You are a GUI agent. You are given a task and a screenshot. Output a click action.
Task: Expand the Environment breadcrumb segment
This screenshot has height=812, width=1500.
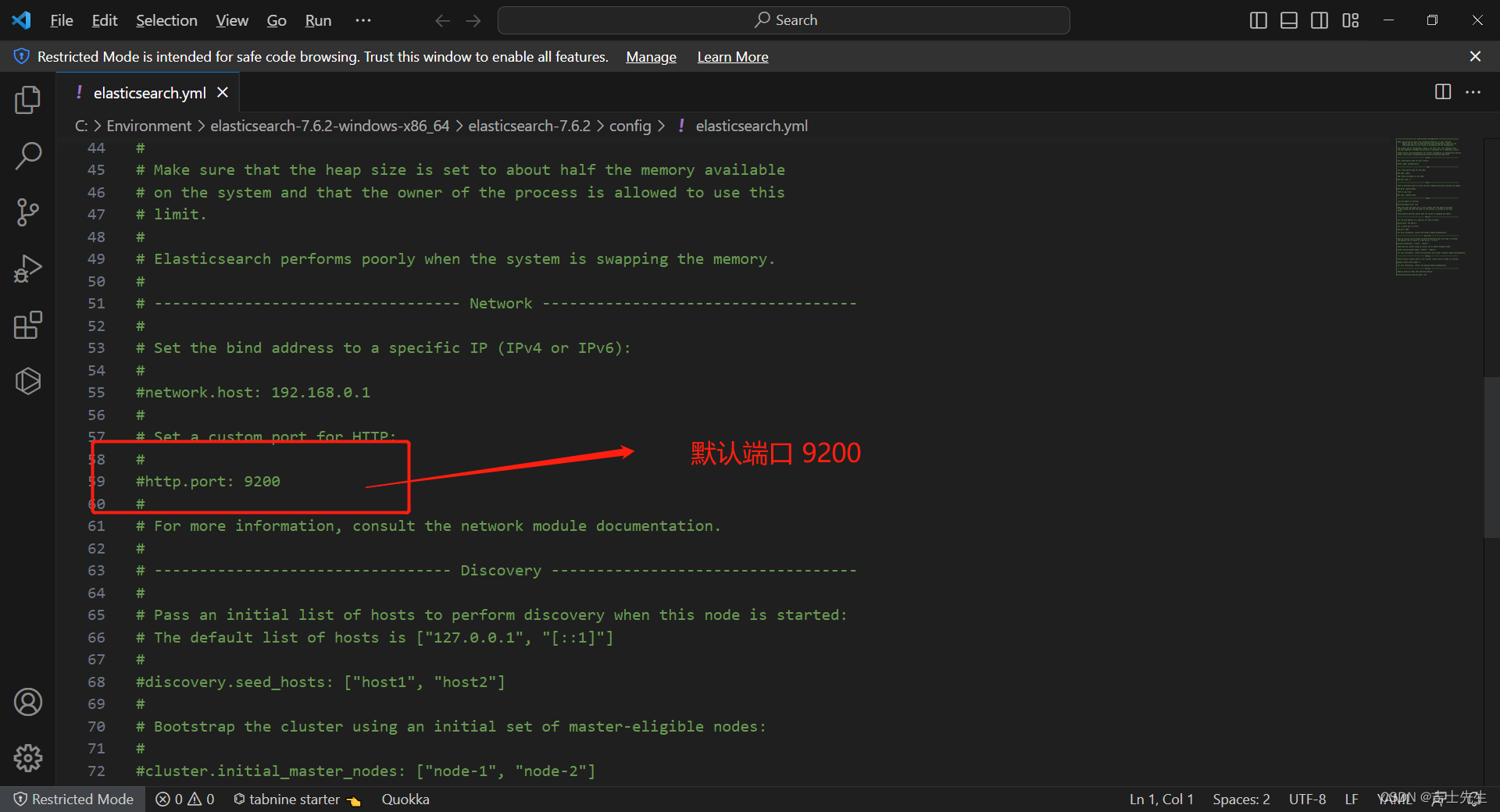(x=148, y=126)
